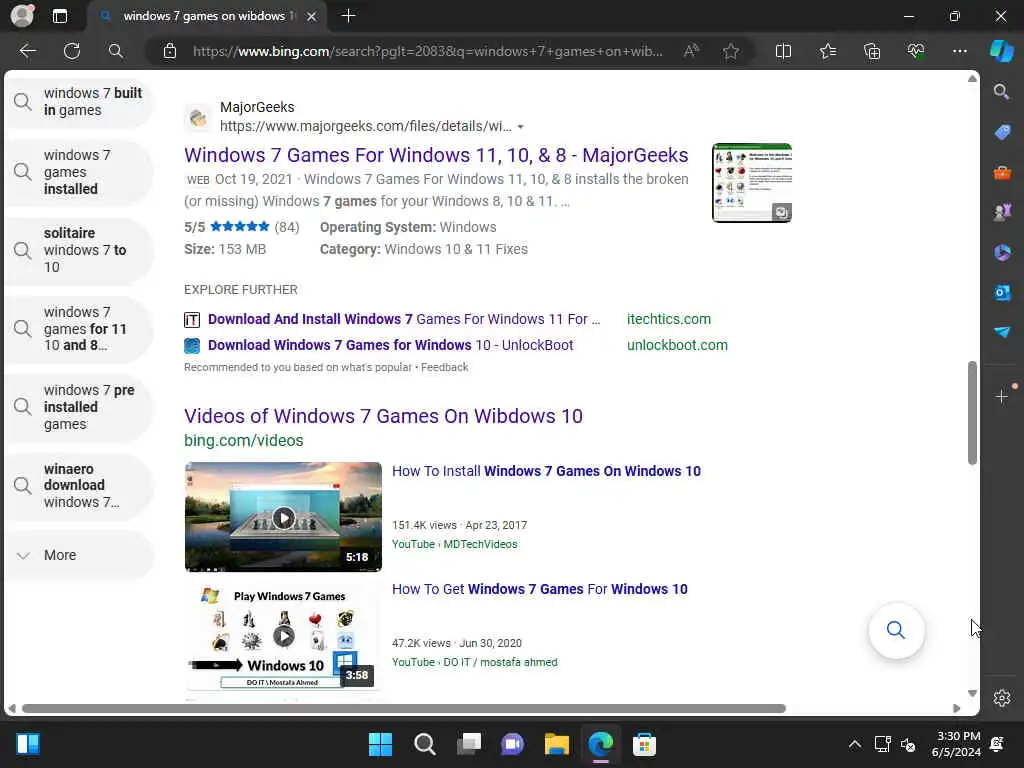Screen dimensions: 1024x768
Task: Search windows 7 pre installed games
Action: pos(78,407)
